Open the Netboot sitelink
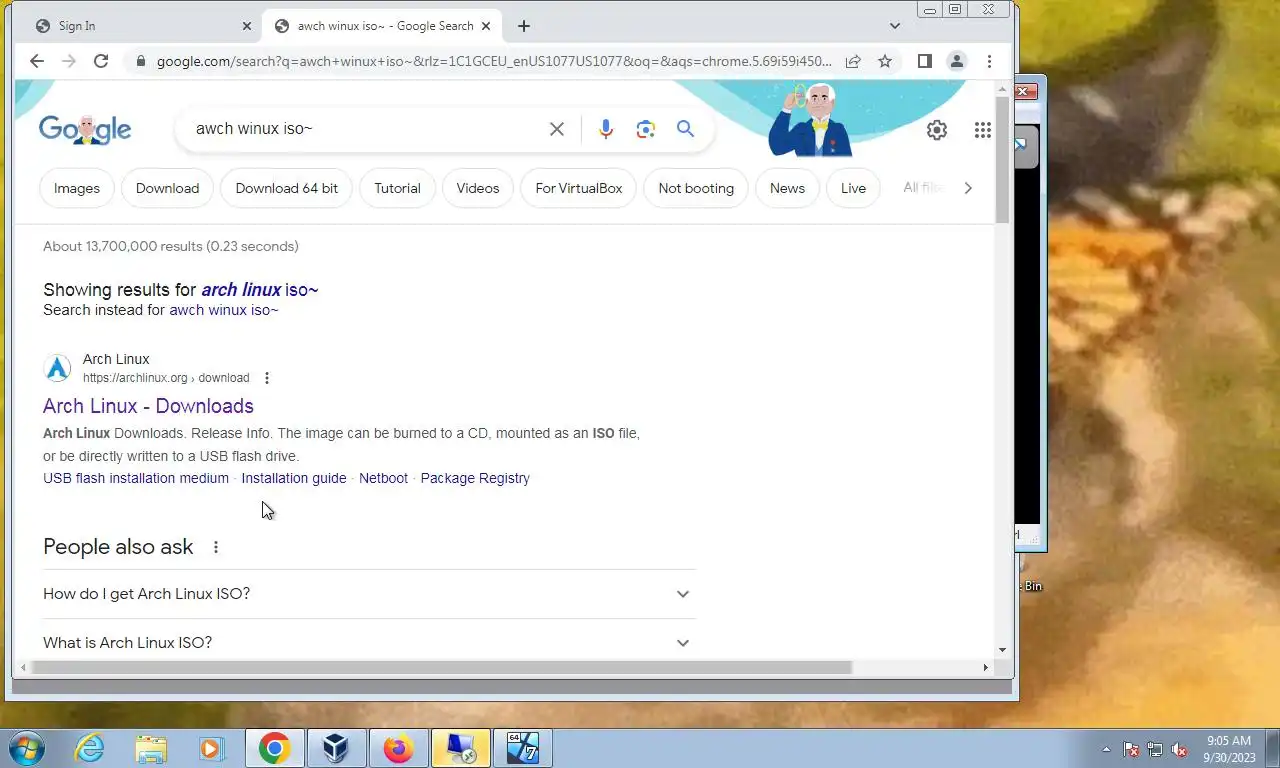1280x768 pixels. (x=383, y=478)
